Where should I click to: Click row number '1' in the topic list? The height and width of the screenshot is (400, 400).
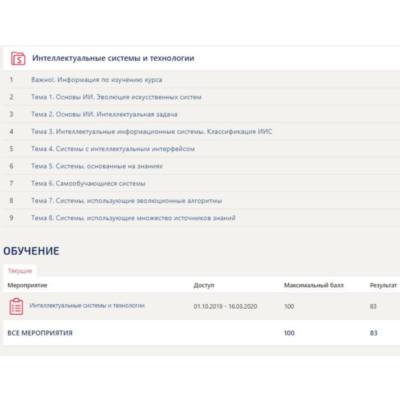tap(11, 80)
